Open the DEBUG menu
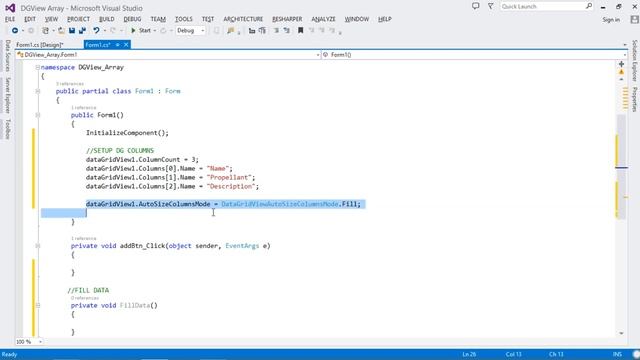Screen dimensions: 640x360 pyautogui.click(x=132, y=19)
